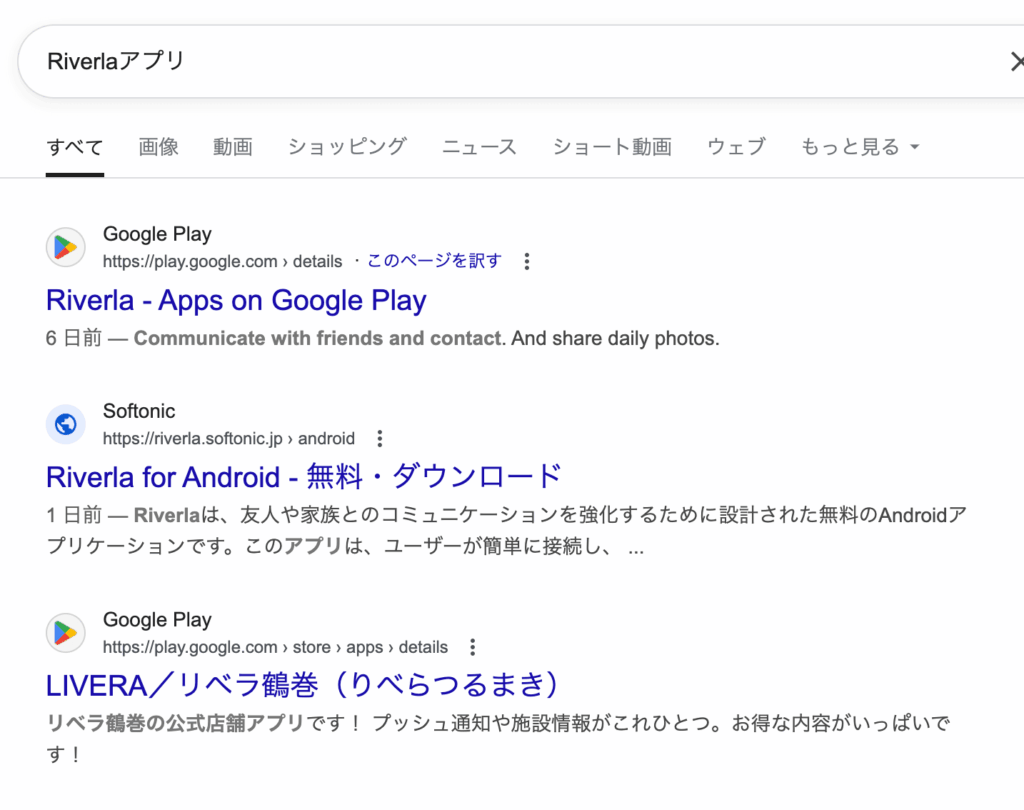
Task: Click the https://play.google.com › details URL
Action: pos(222,261)
